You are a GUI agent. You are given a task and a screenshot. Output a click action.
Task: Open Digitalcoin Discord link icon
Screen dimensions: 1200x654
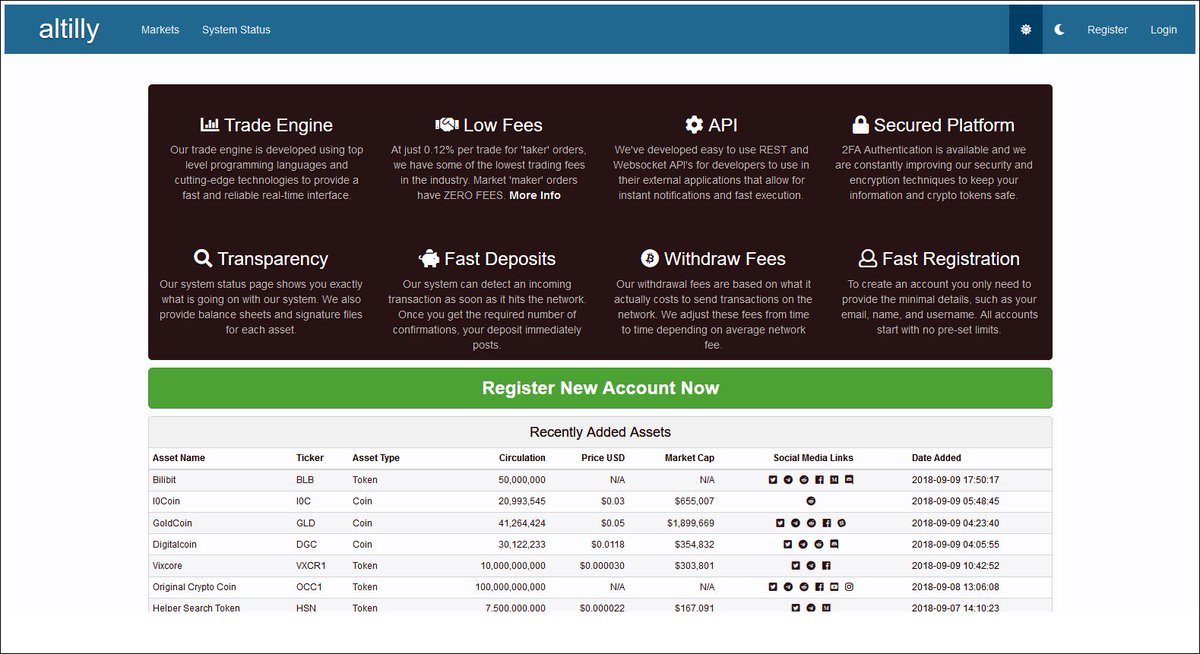pyautogui.click(x=834, y=544)
